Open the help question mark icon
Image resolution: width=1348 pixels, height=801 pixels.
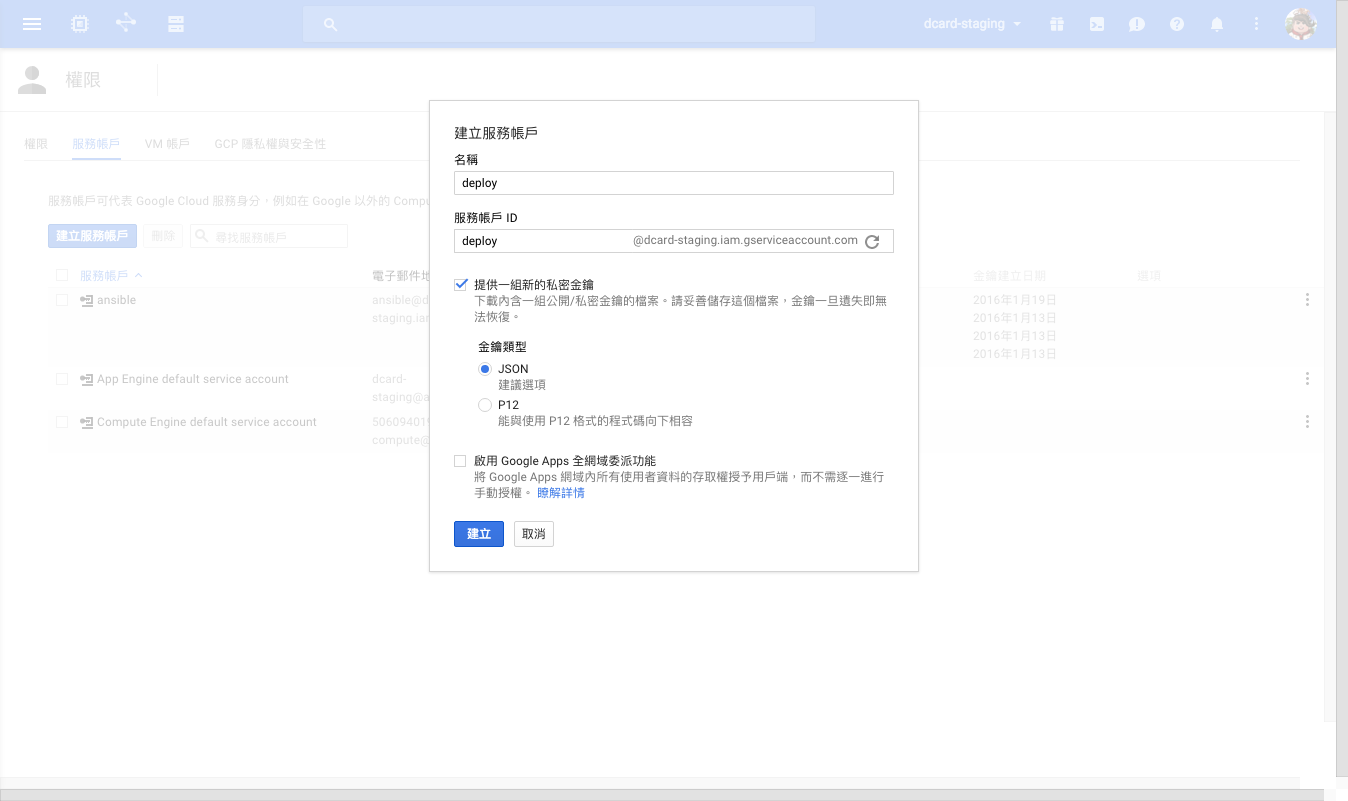pyautogui.click(x=1177, y=24)
